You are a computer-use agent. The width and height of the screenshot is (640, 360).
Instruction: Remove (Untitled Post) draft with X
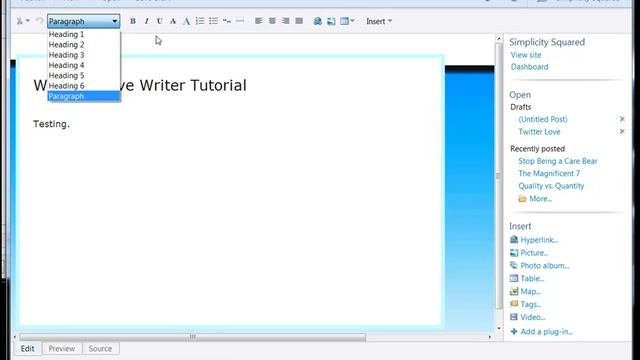pos(622,119)
